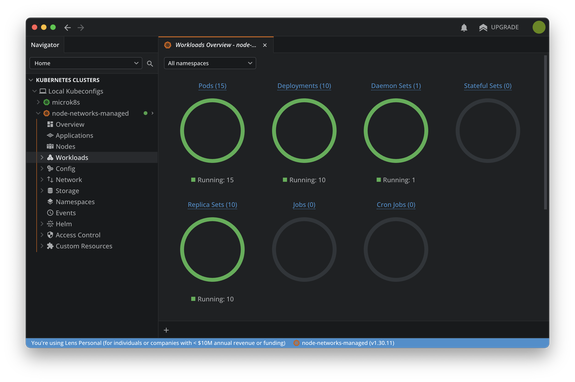The height and width of the screenshot is (382, 575).
Task: Expand the microk8s cluster node
Action: point(38,102)
